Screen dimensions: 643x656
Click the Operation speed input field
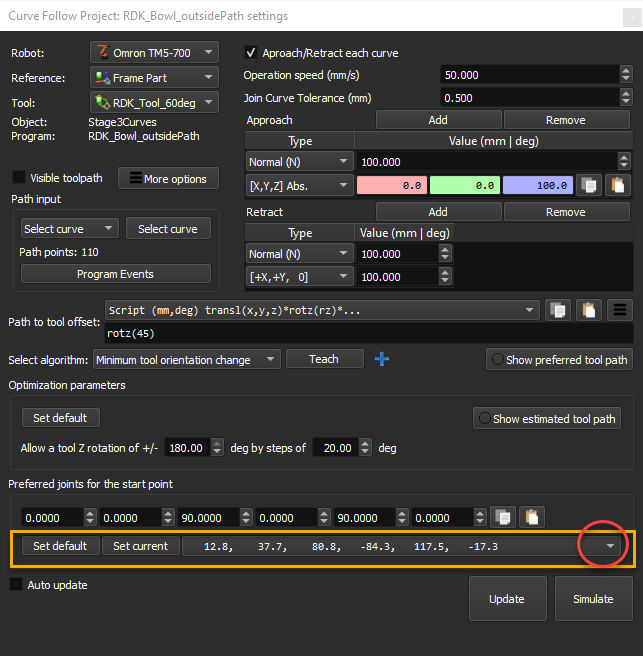pyautogui.click(x=536, y=75)
